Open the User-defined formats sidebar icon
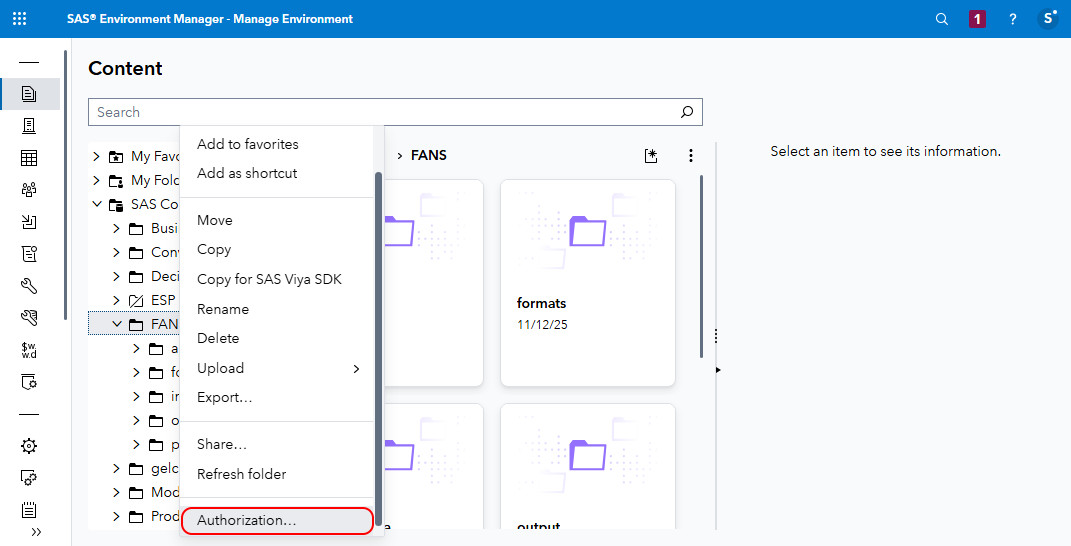Viewport: 1071px width, 546px height. click(29, 350)
